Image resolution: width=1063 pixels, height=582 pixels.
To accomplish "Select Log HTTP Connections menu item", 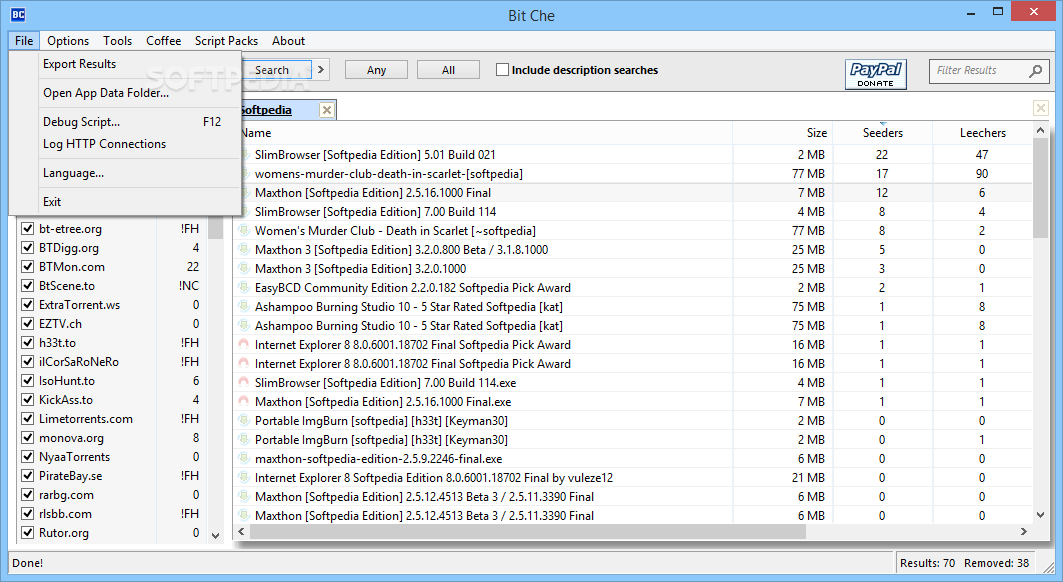I will [125, 144].
